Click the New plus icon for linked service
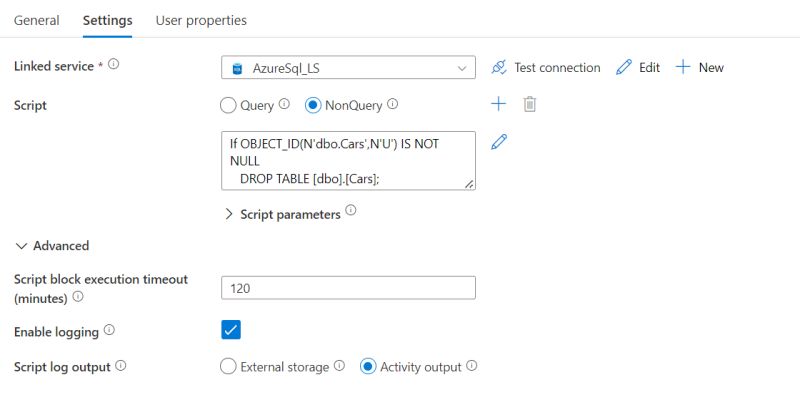The image size is (800, 407). point(683,68)
